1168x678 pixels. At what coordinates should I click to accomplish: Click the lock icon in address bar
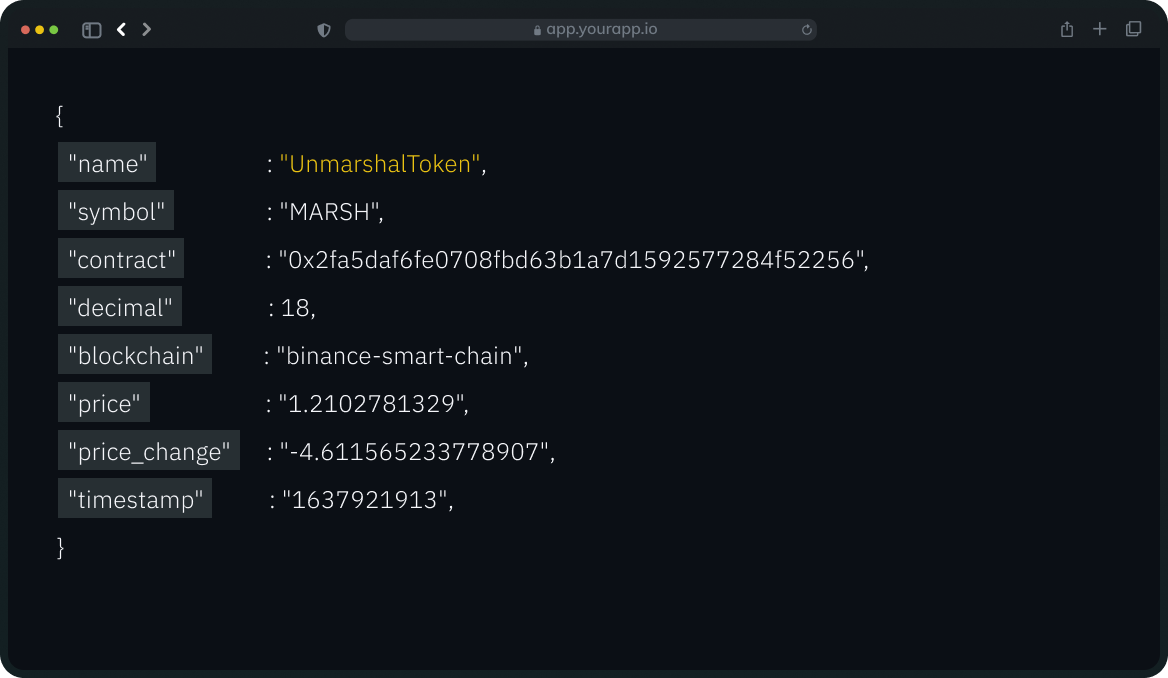(538, 30)
